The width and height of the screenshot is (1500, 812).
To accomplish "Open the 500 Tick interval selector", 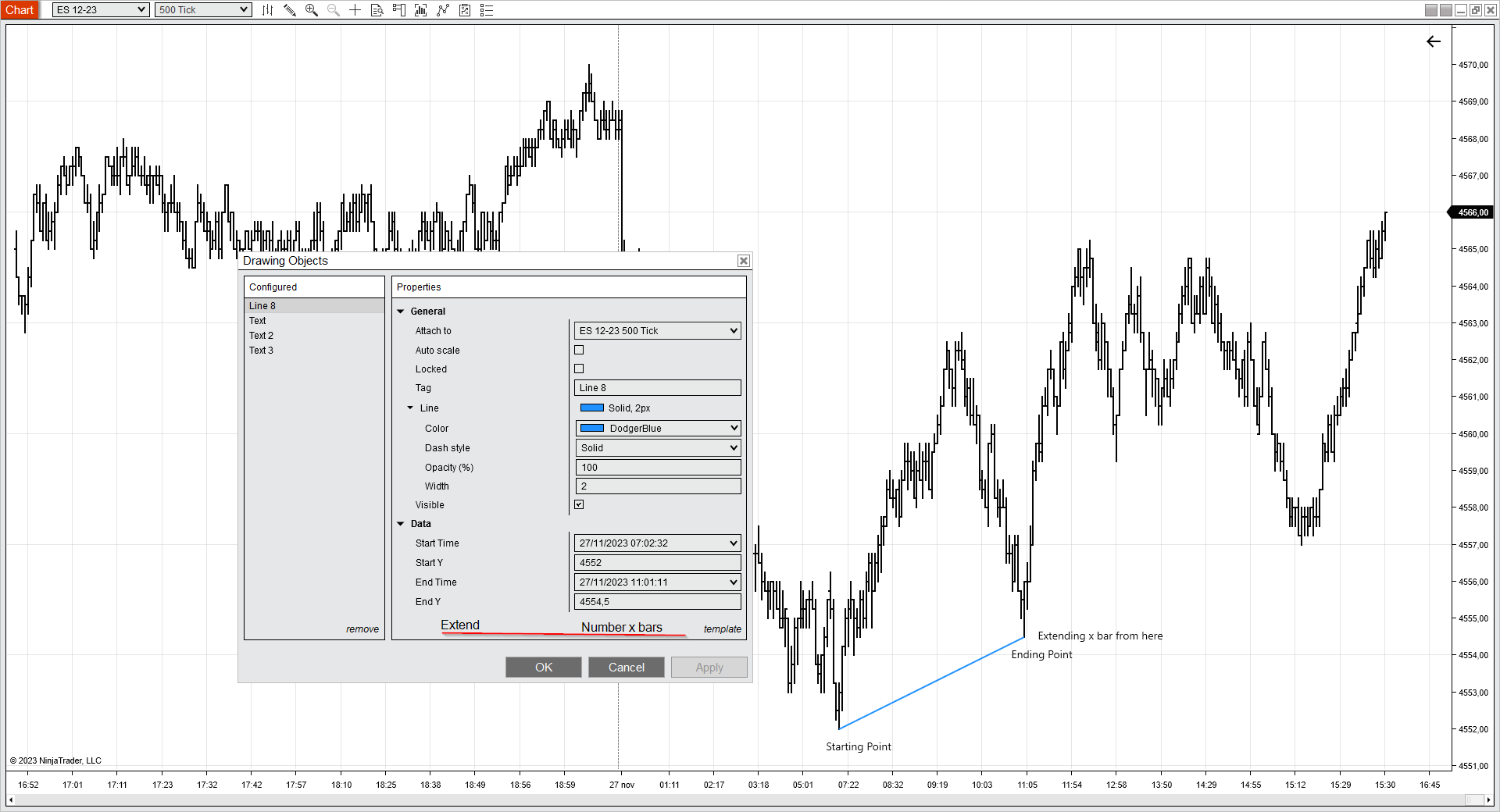I will (x=203, y=10).
